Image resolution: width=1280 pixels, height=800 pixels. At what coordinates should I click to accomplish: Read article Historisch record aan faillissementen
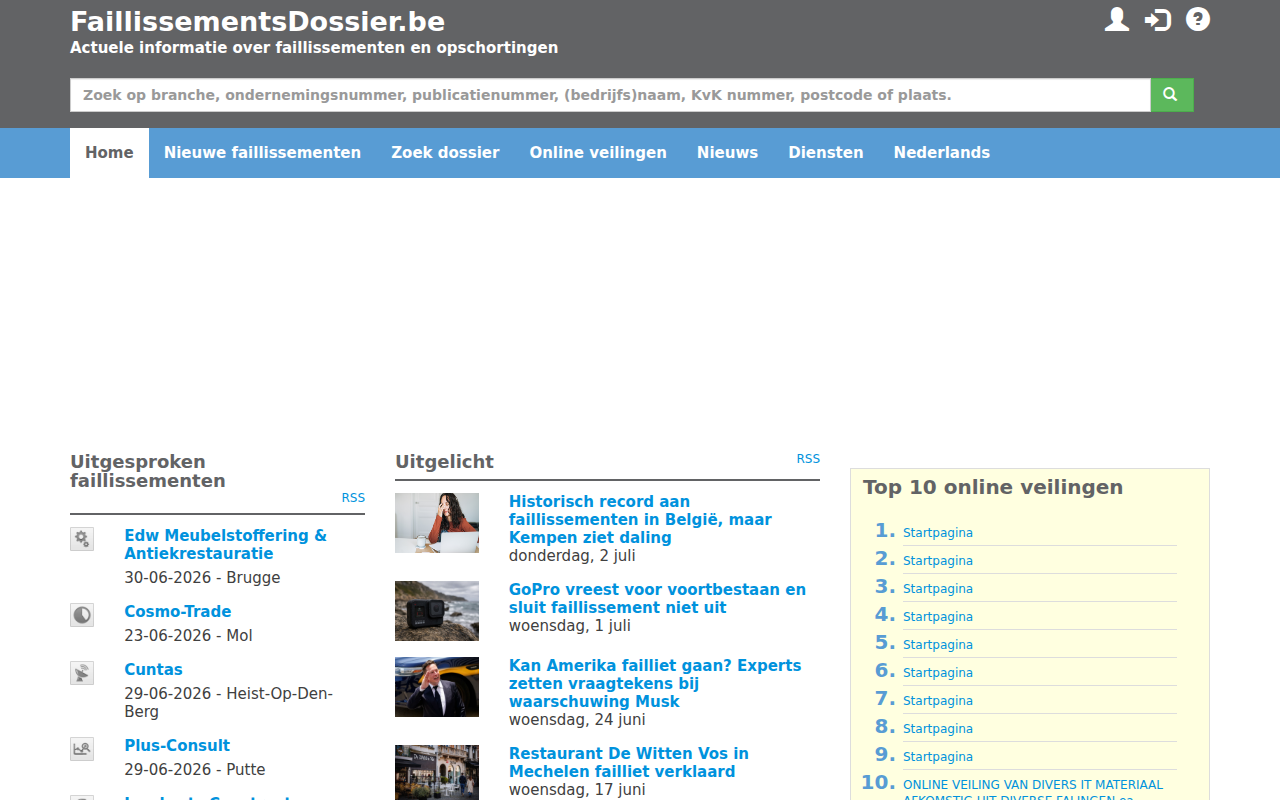(640, 520)
